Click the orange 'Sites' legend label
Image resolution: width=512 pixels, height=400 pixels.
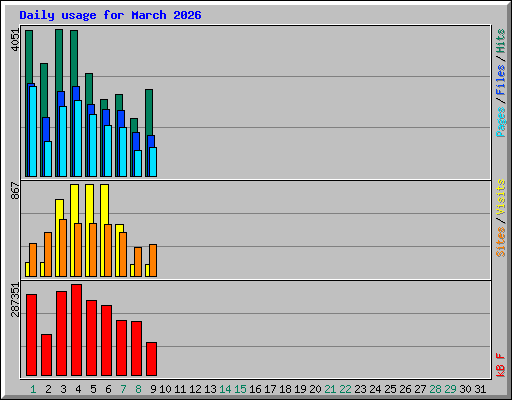click(501, 242)
